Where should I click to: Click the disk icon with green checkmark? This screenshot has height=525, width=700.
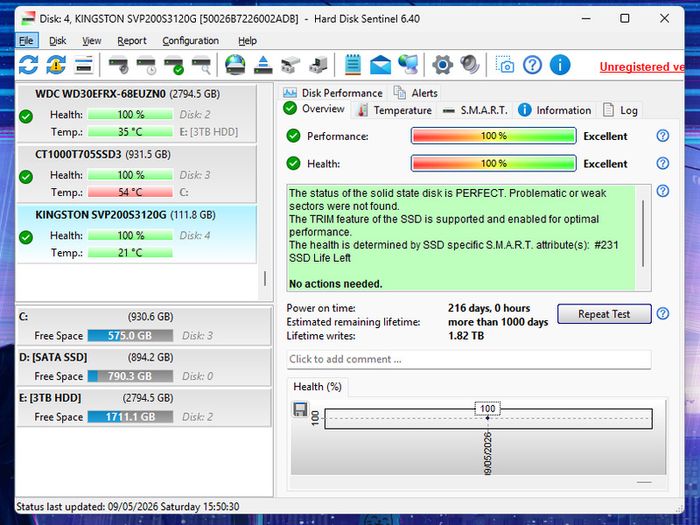coord(174,65)
